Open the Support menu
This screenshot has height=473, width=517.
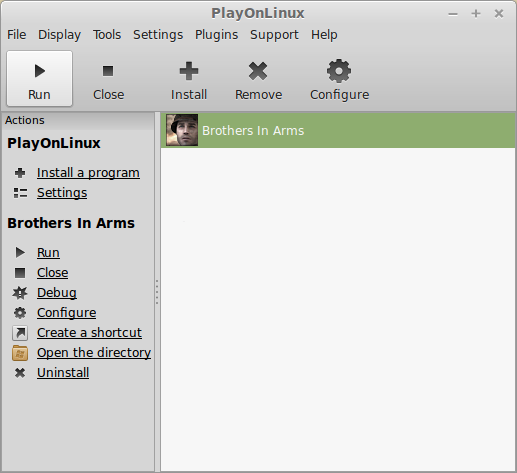[x=274, y=35]
